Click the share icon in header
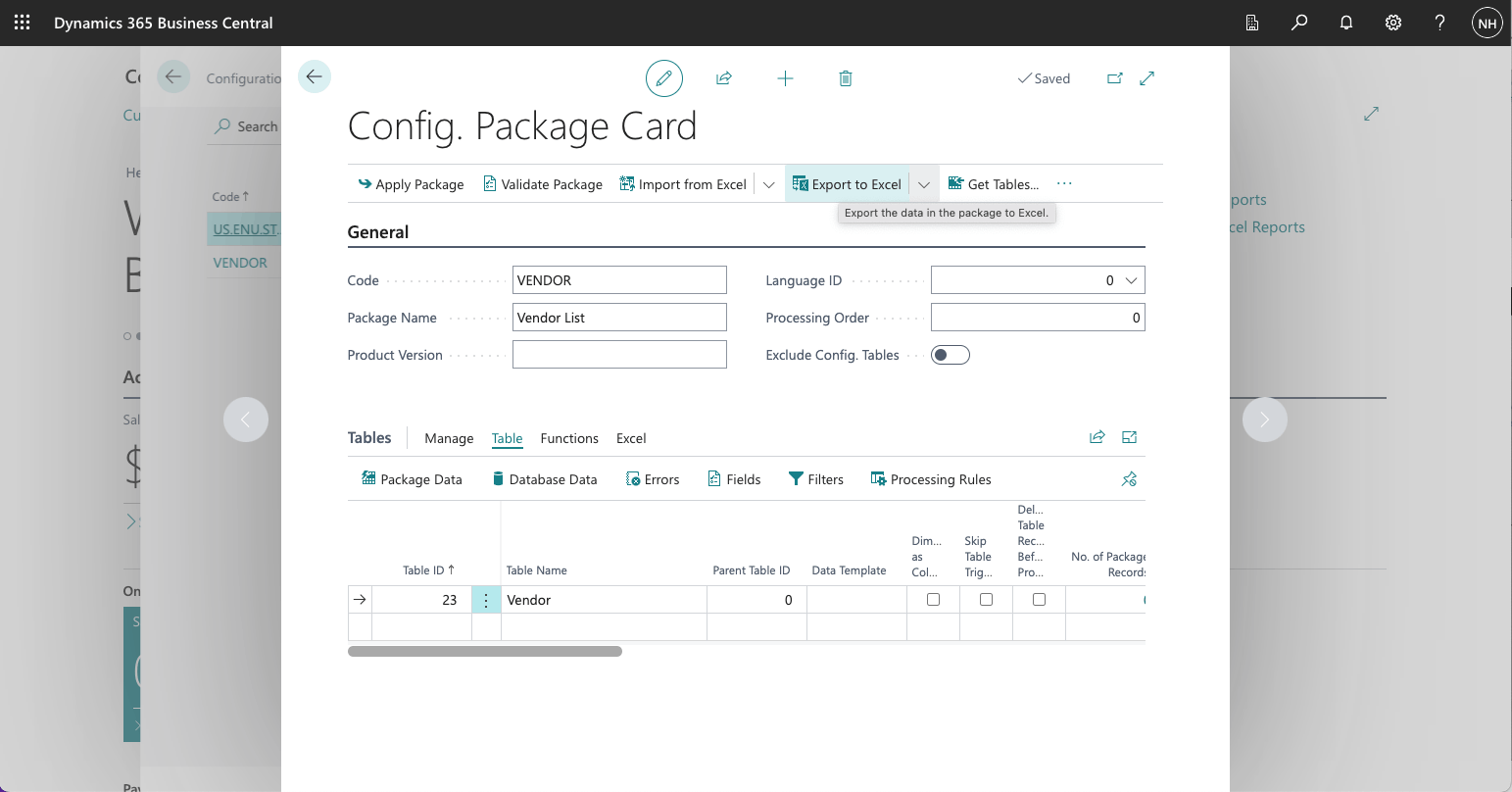1512x792 pixels. [724, 78]
